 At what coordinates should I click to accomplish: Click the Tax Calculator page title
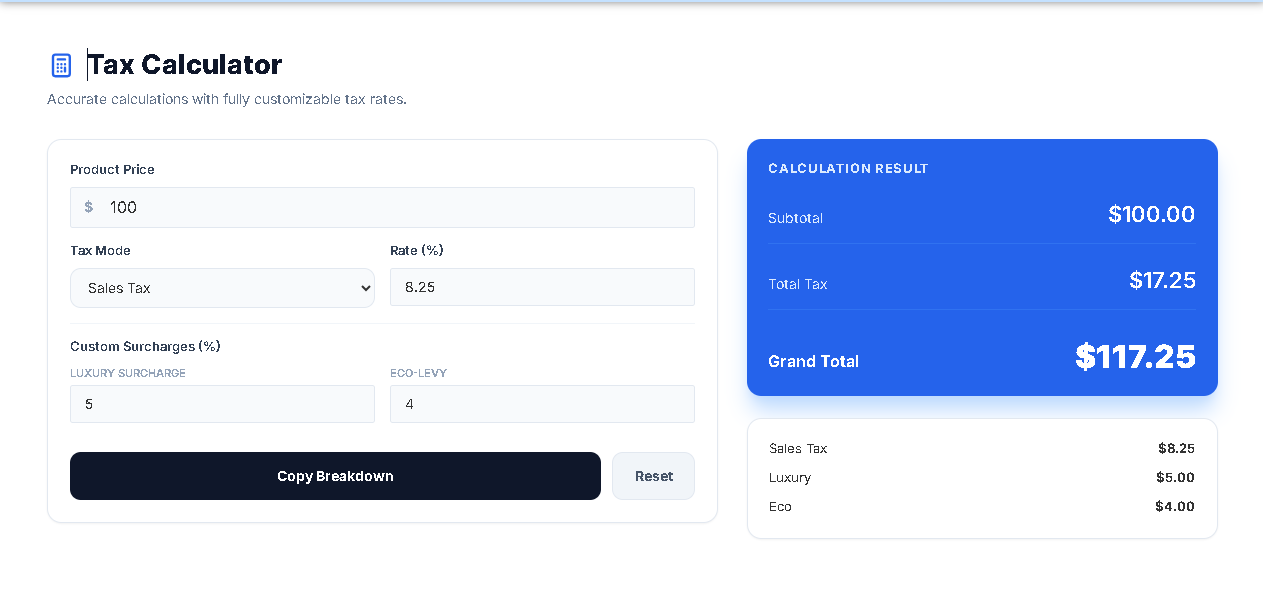tap(184, 64)
